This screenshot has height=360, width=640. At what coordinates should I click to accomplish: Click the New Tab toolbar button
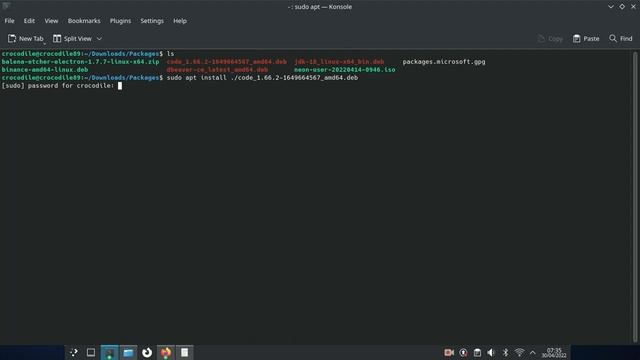26,38
